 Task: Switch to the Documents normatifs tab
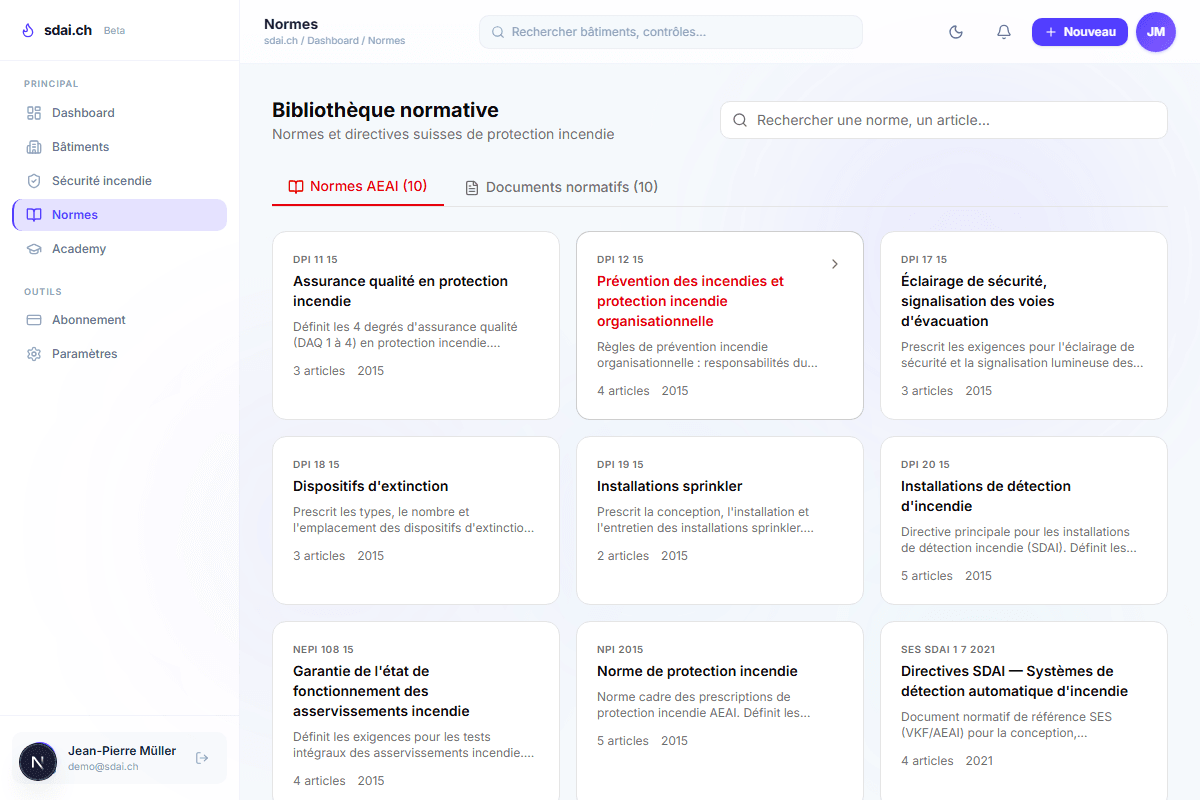click(560, 187)
